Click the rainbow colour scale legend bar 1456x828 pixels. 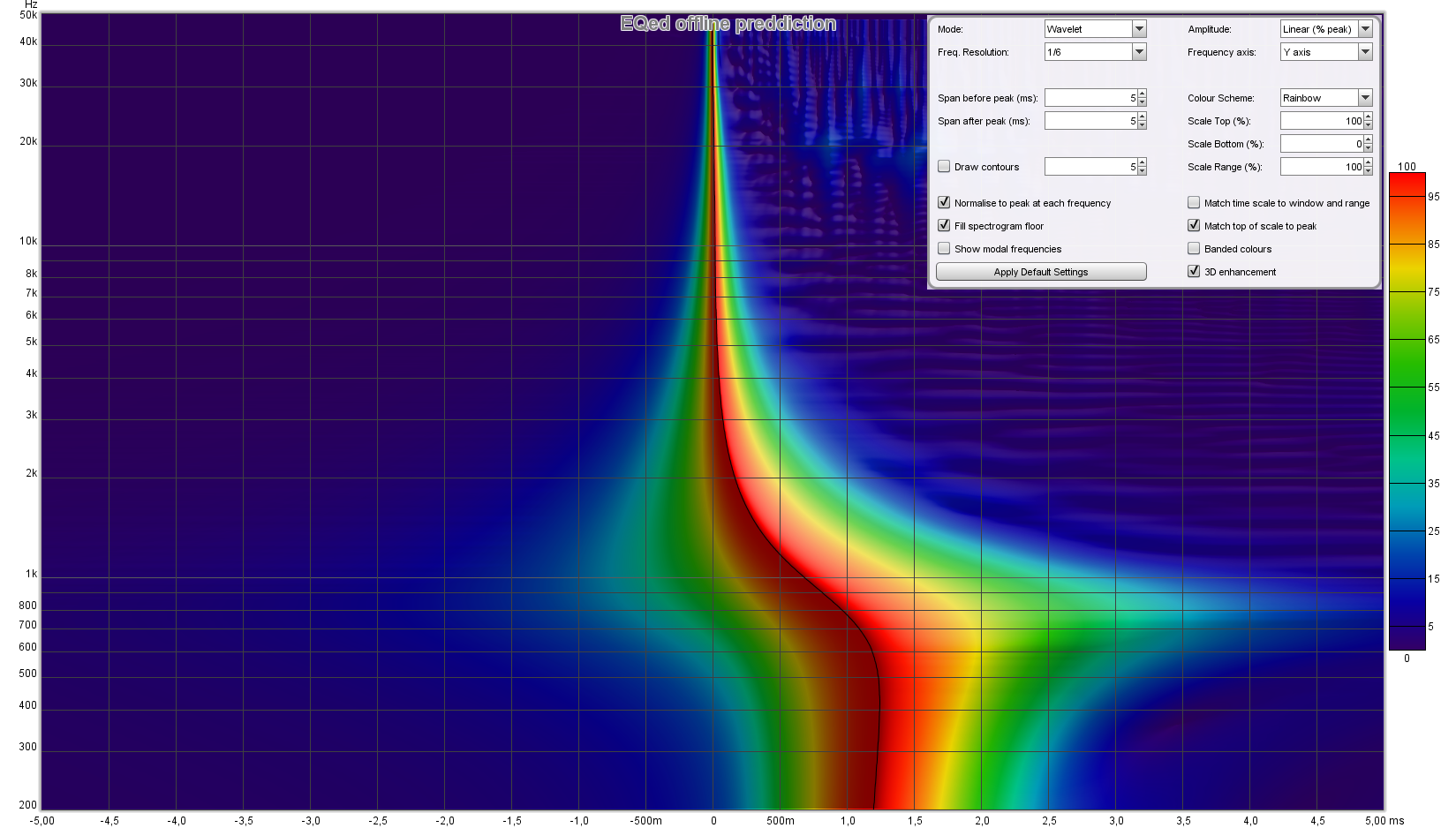[x=1407, y=411]
